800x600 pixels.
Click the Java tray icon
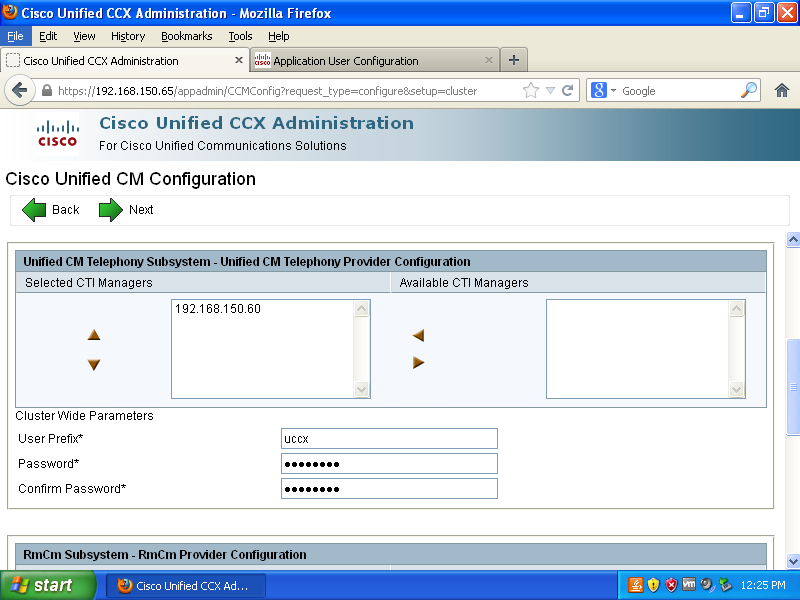pyautogui.click(x=635, y=585)
